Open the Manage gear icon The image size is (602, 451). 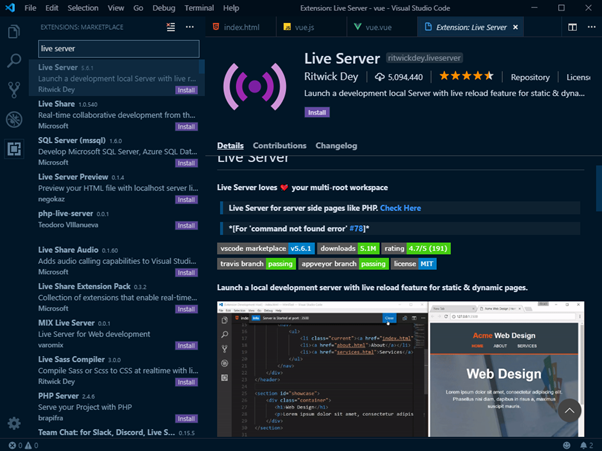tap(14, 423)
